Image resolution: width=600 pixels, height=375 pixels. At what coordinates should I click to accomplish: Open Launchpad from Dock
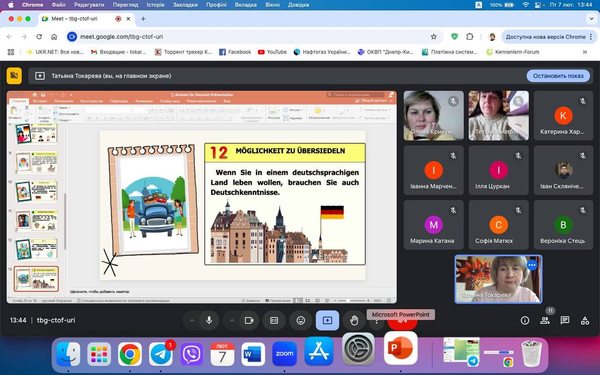pyautogui.click(x=99, y=354)
